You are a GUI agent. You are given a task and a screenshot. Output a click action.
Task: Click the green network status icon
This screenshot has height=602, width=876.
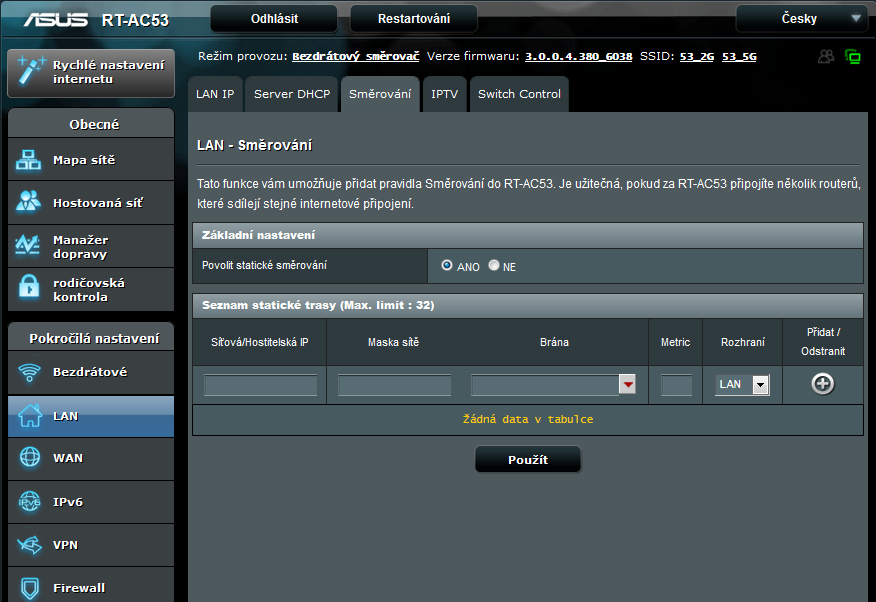pyautogui.click(x=853, y=57)
